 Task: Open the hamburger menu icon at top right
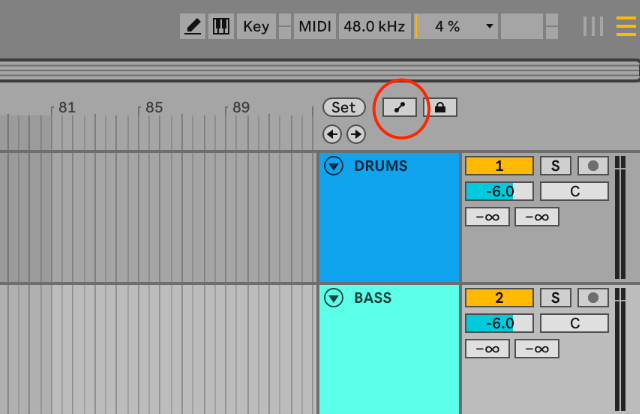(x=625, y=26)
